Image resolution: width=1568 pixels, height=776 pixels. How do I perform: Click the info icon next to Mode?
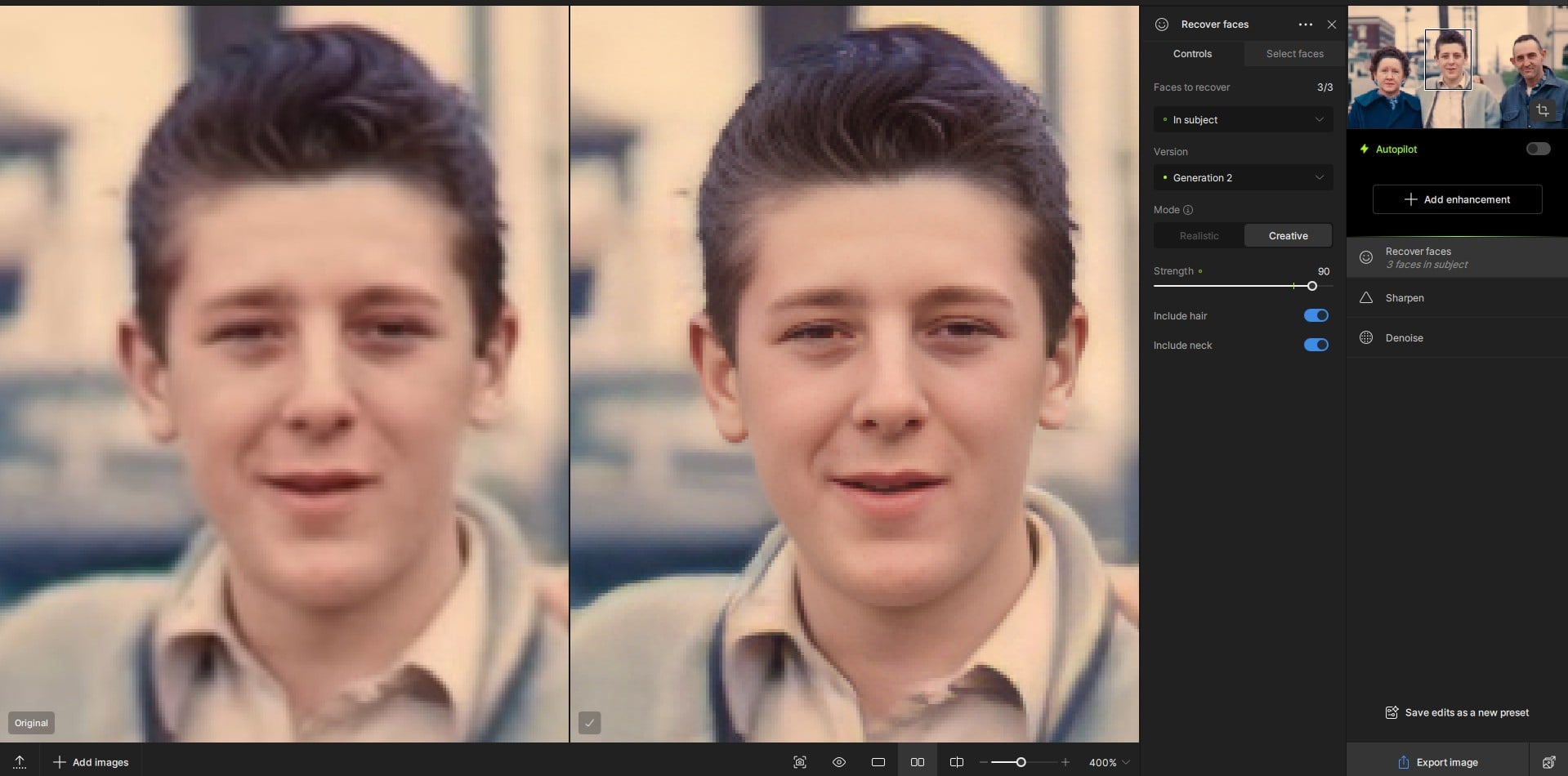point(1188,210)
